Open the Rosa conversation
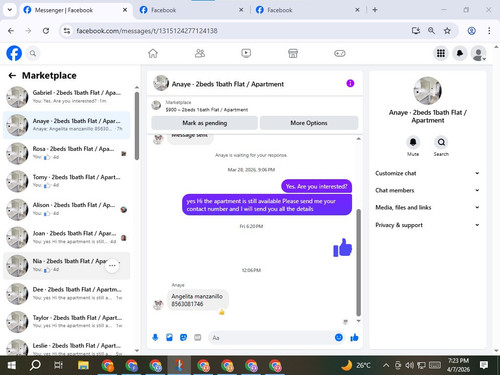 pos(67,153)
